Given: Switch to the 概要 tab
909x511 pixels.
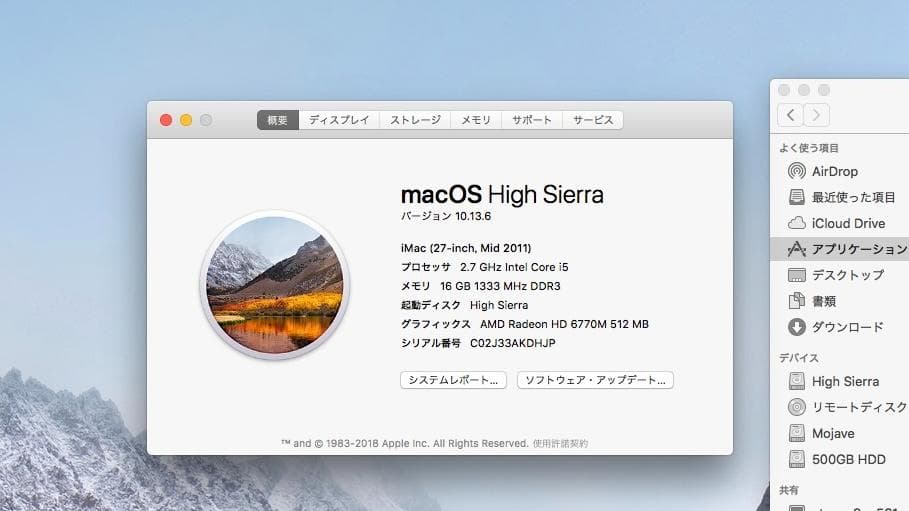Looking at the screenshot, I should pyautogui.click(x=278, y=120).
